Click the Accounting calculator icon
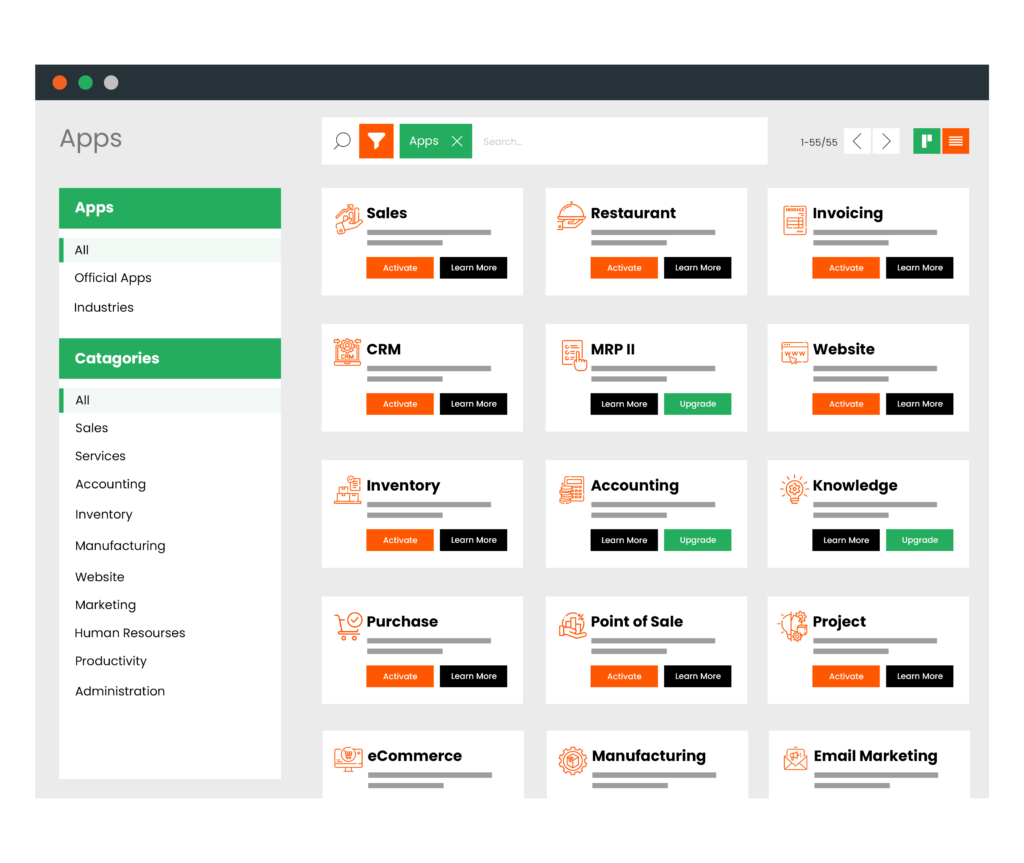 click(571, 489)
